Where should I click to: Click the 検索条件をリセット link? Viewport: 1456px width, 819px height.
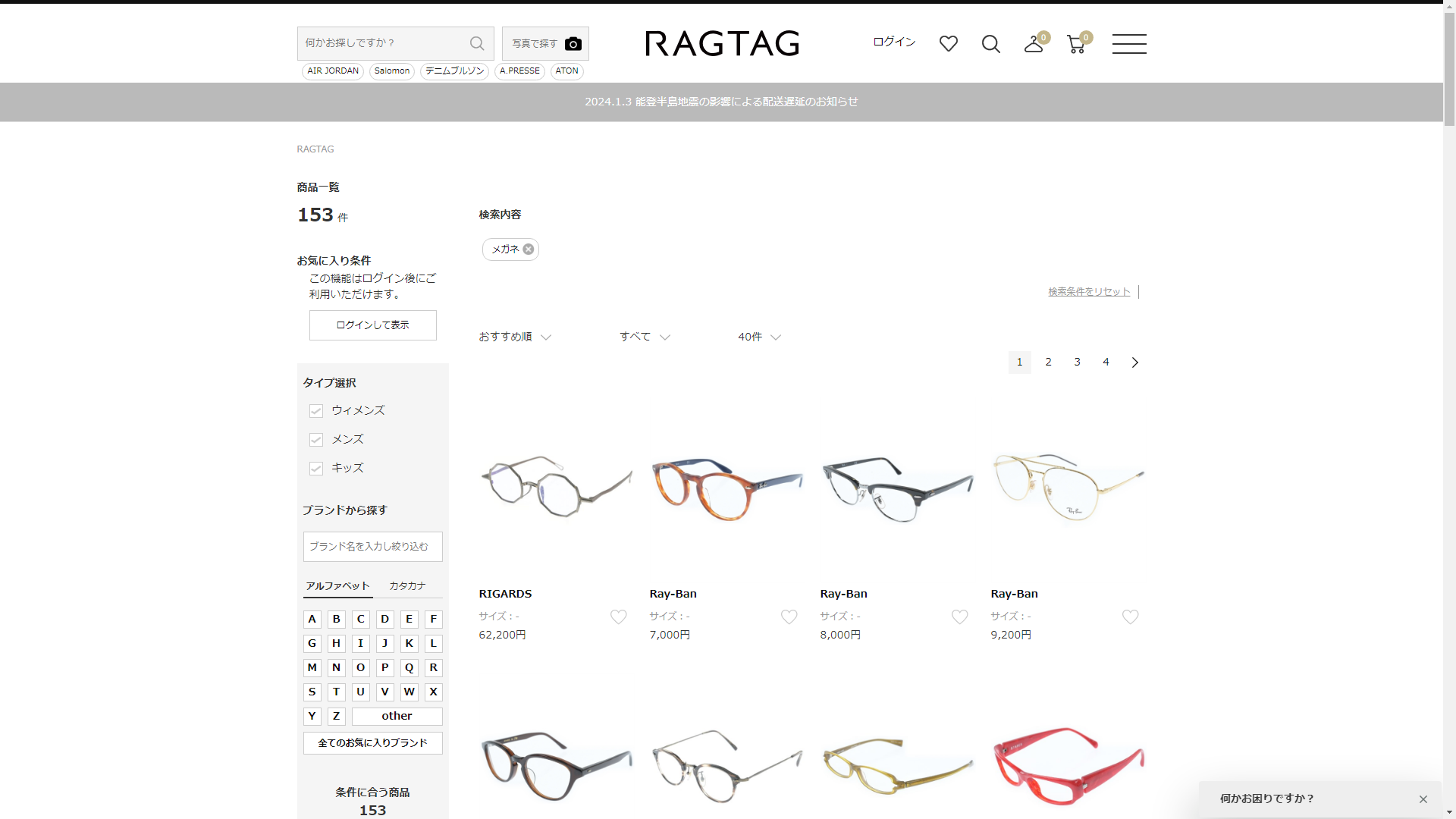coord(1088,292)
